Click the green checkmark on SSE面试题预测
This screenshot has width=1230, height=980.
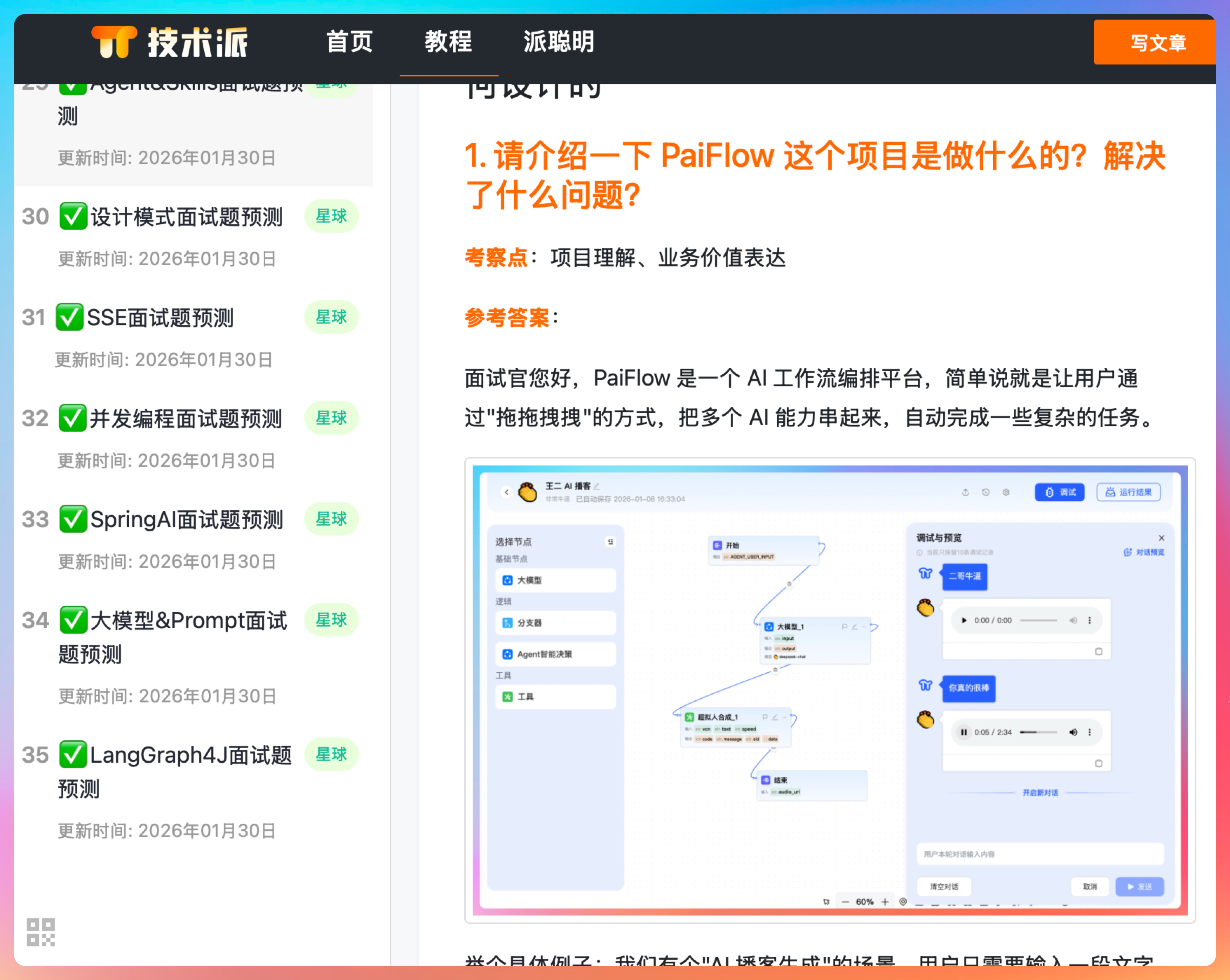point(70,318)
